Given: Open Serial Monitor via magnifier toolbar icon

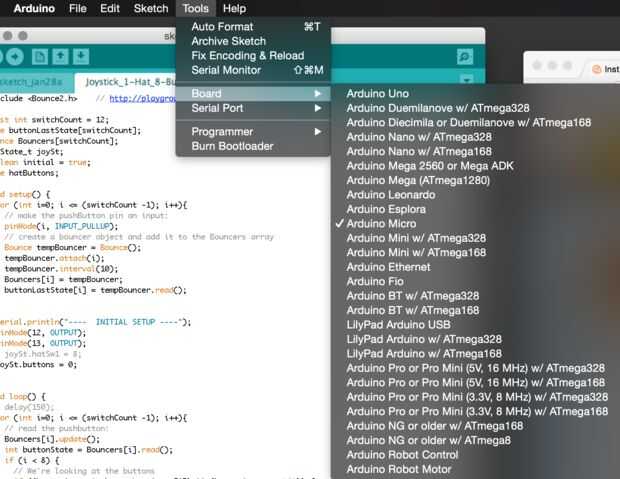Looking at the screenshot, I should 464,57.
